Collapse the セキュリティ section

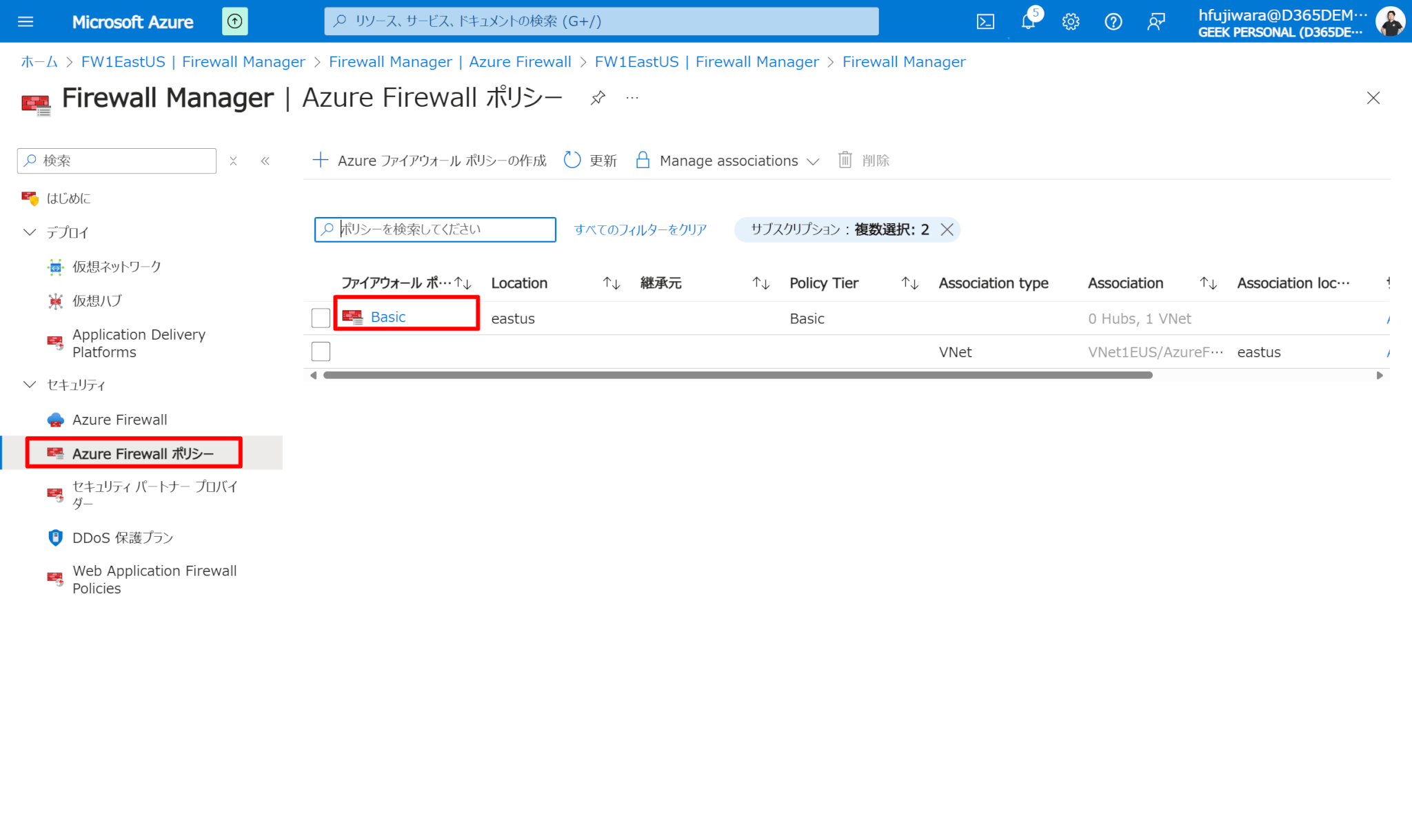(x=30, y=385)
